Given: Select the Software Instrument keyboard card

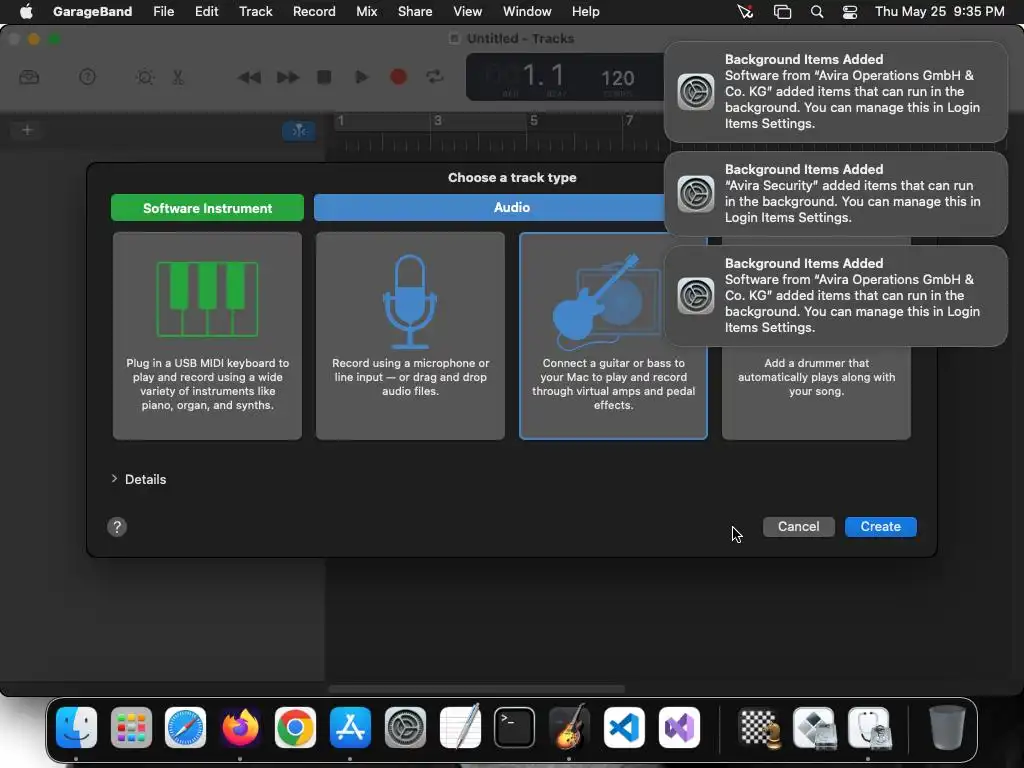Looking at the screenshot, I should click(207, 336).
